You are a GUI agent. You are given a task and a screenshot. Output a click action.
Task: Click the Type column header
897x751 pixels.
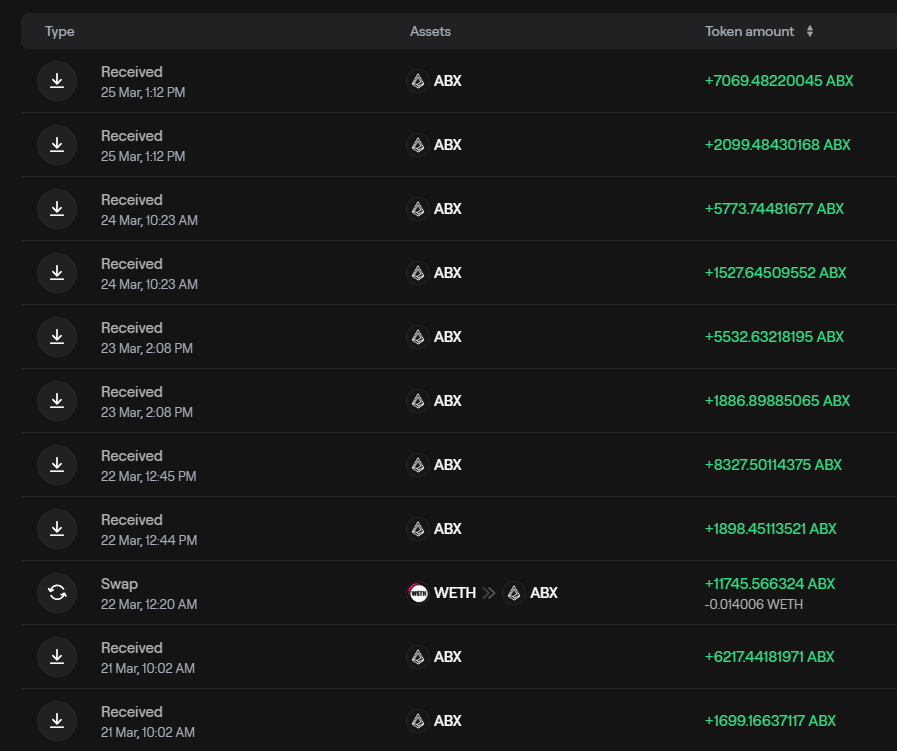point(59,32)
